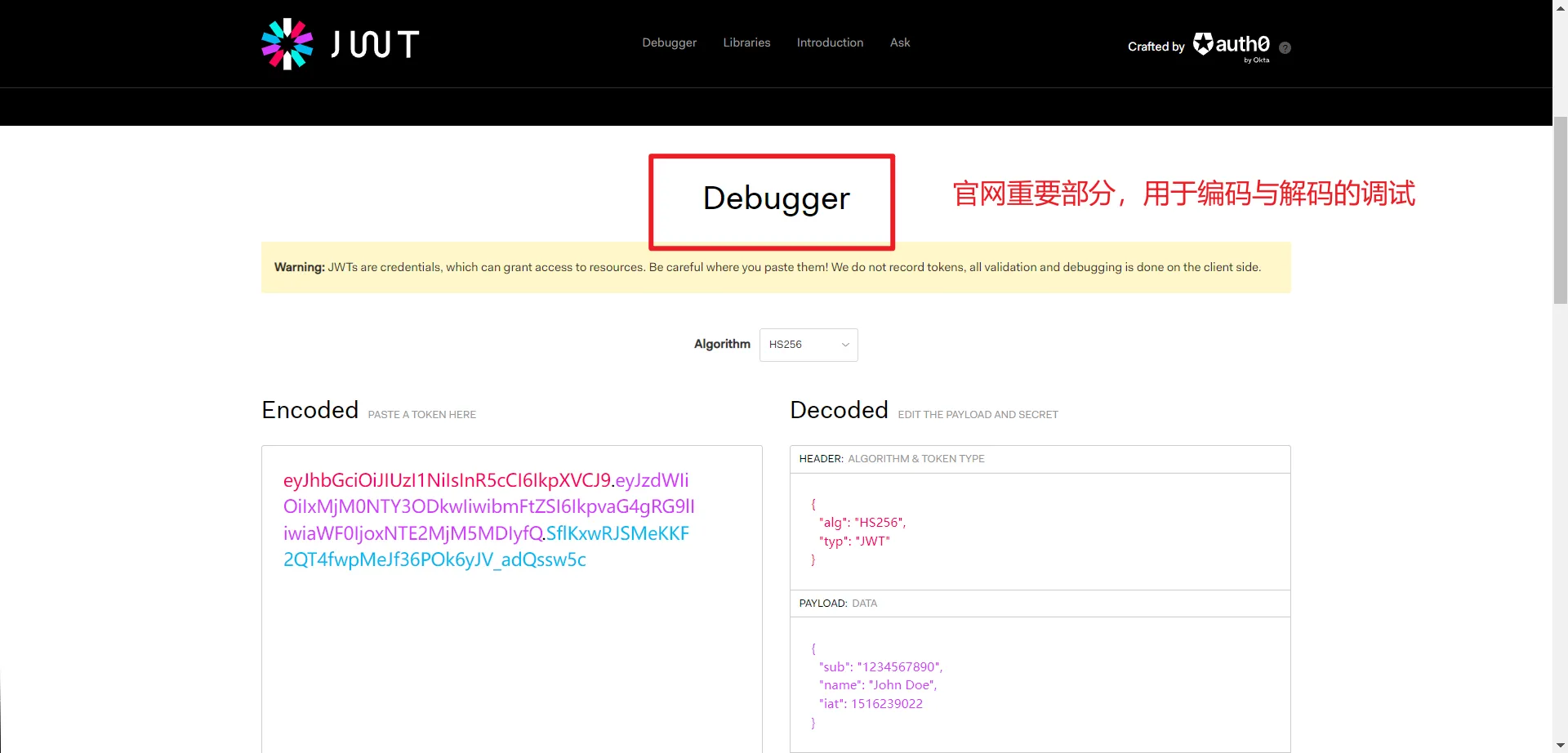Image resolution: width=1568 pixels, height=753 pixels.
Task: Click the "PAYLOAD: DATA" label
Action: [838, 604]
